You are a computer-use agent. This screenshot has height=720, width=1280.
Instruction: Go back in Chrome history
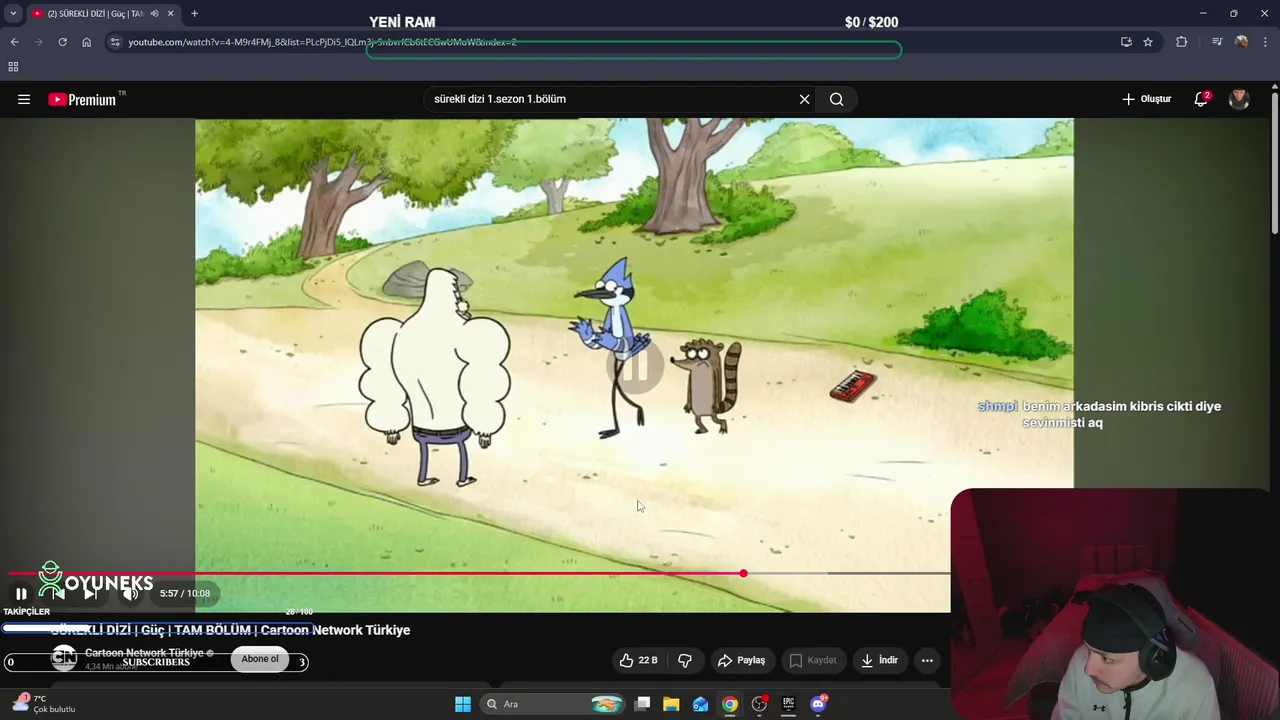tap(14, 42)
